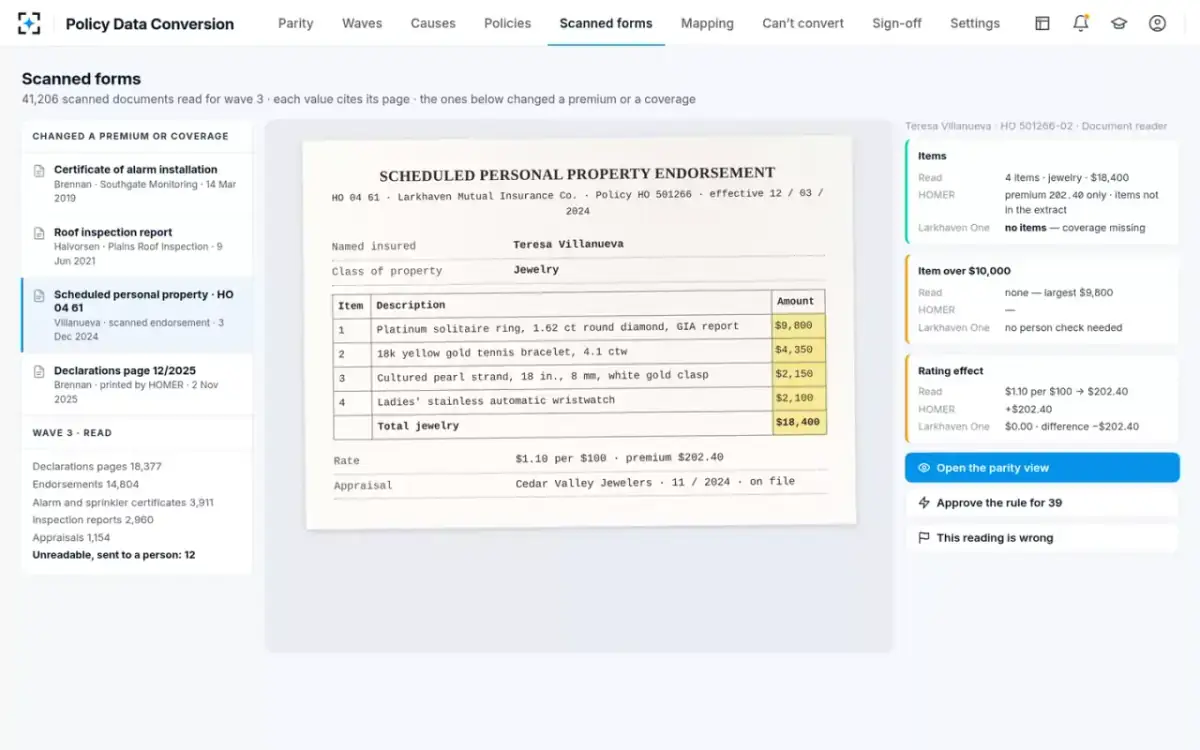
Task: Open the graduation cap help icon
Action: click(1119, 23)
